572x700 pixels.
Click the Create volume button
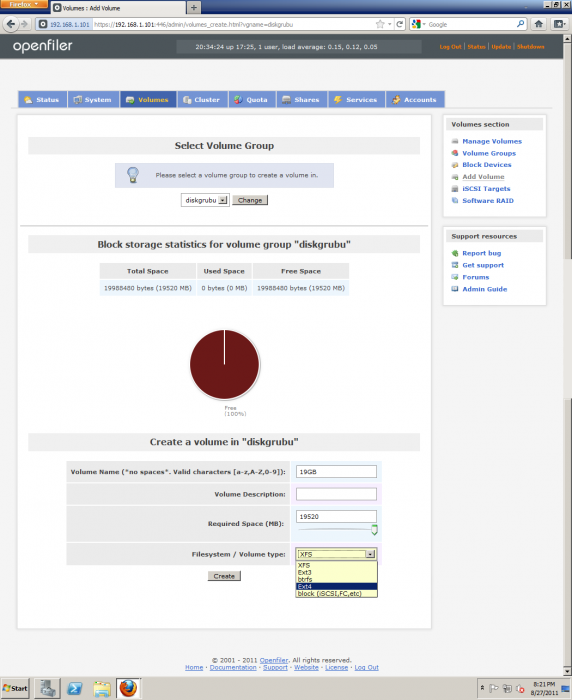click(x=224, y=576)
